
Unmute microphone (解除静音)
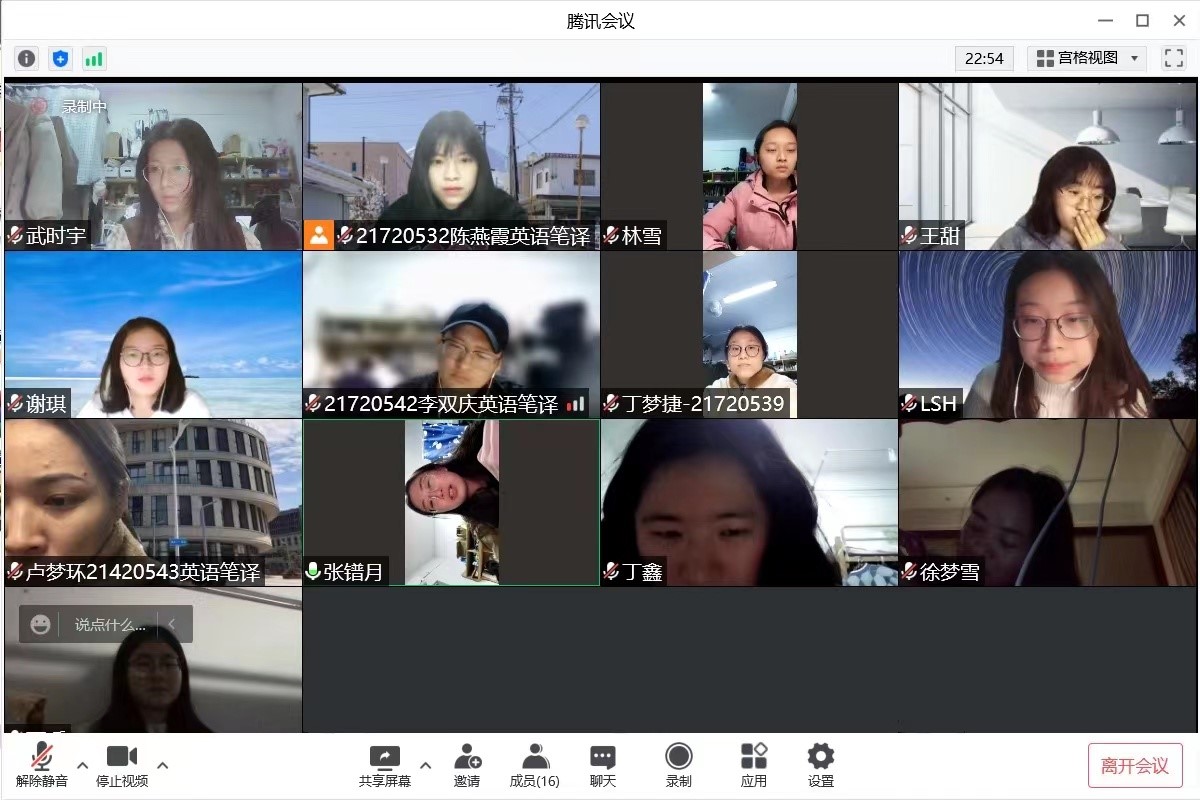pyautogui.click(x=42, y=765)
